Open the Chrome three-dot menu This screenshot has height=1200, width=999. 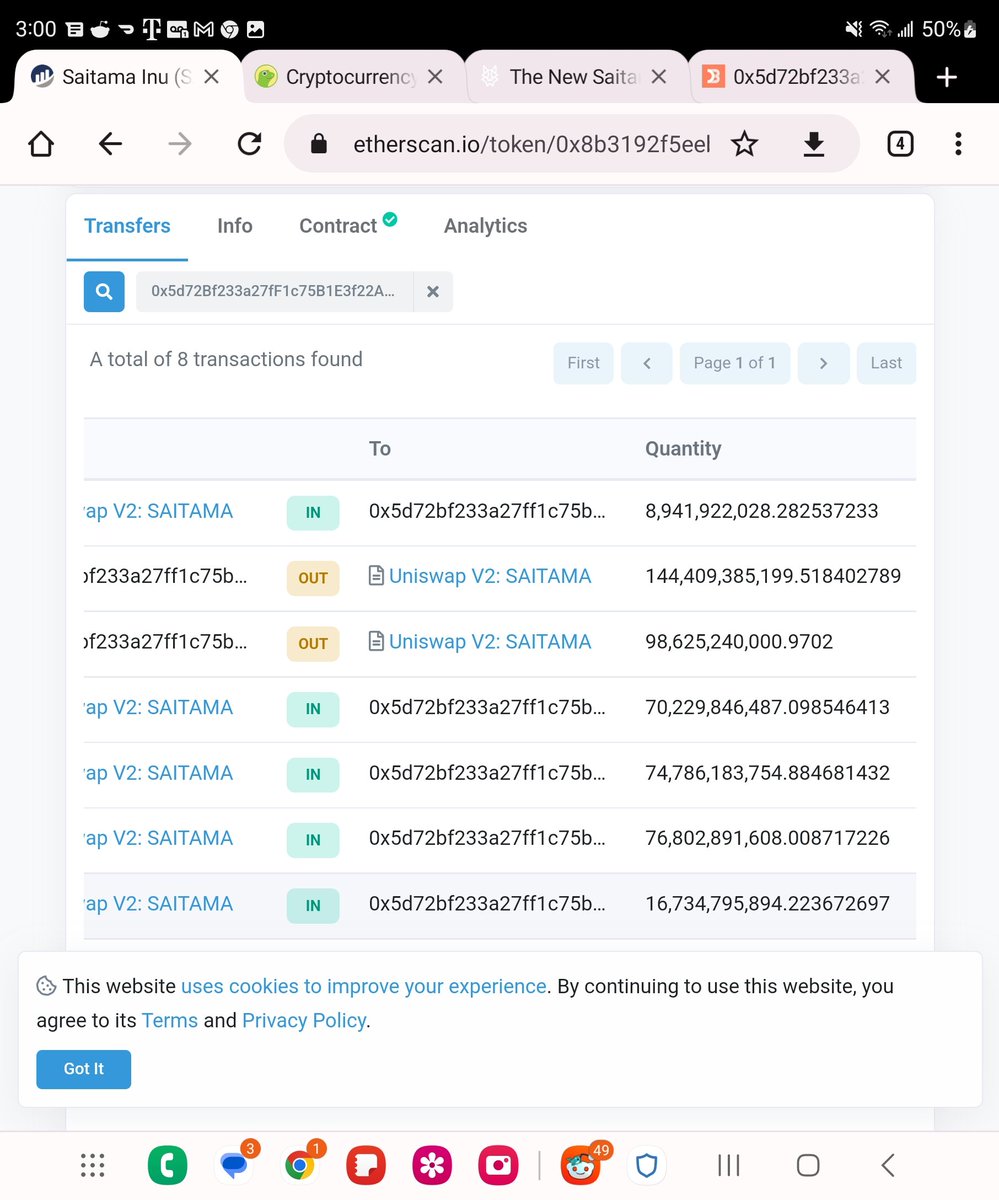coord(958,144)
